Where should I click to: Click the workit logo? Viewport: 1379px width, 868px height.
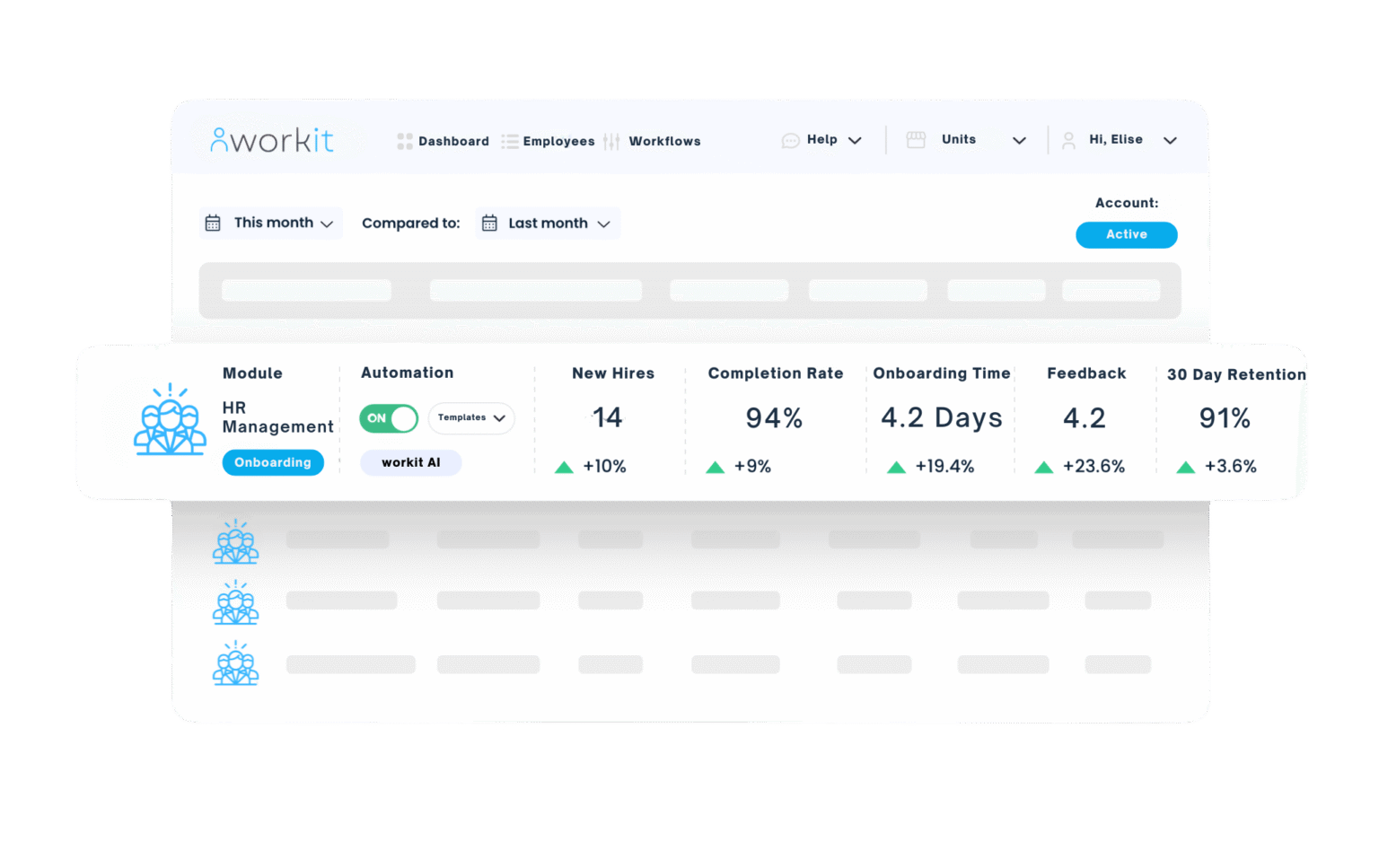[270, 139]
